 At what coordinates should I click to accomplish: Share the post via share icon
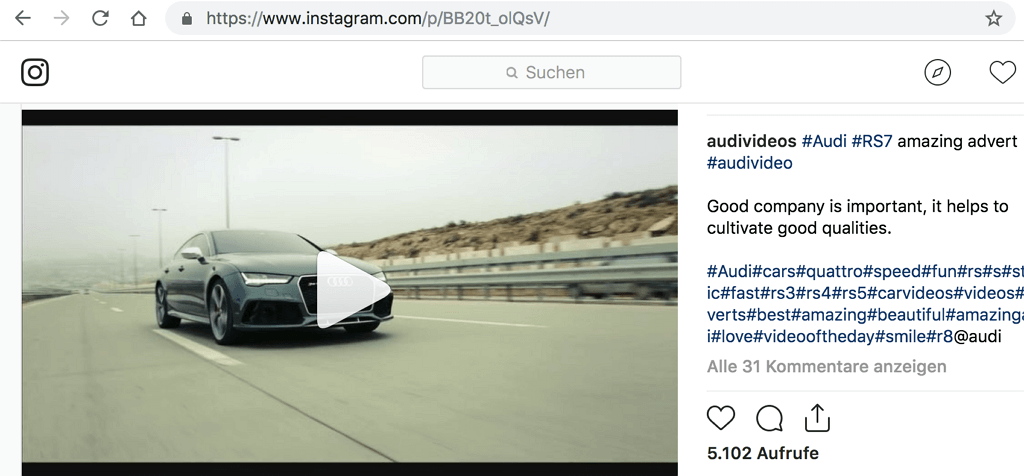coord(817,418)
